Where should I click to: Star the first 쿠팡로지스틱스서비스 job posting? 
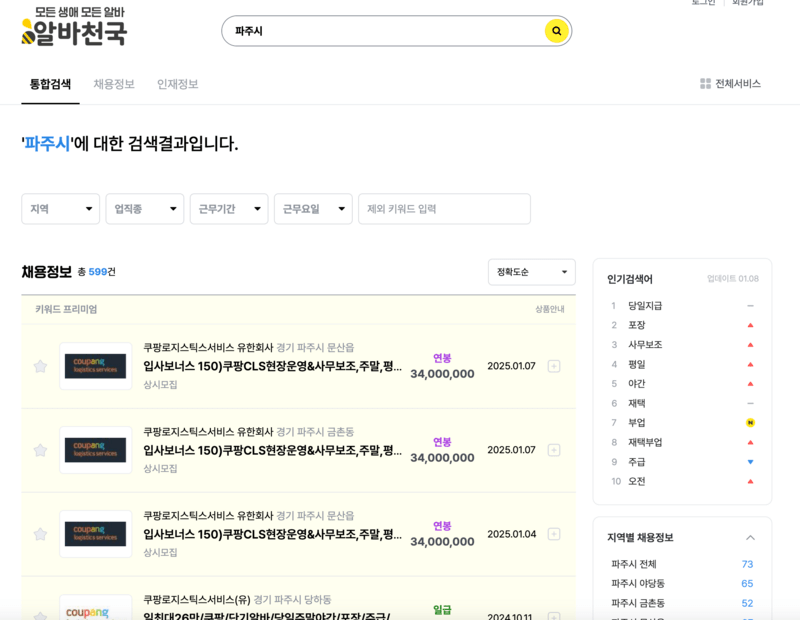click(x=40, y=366)
